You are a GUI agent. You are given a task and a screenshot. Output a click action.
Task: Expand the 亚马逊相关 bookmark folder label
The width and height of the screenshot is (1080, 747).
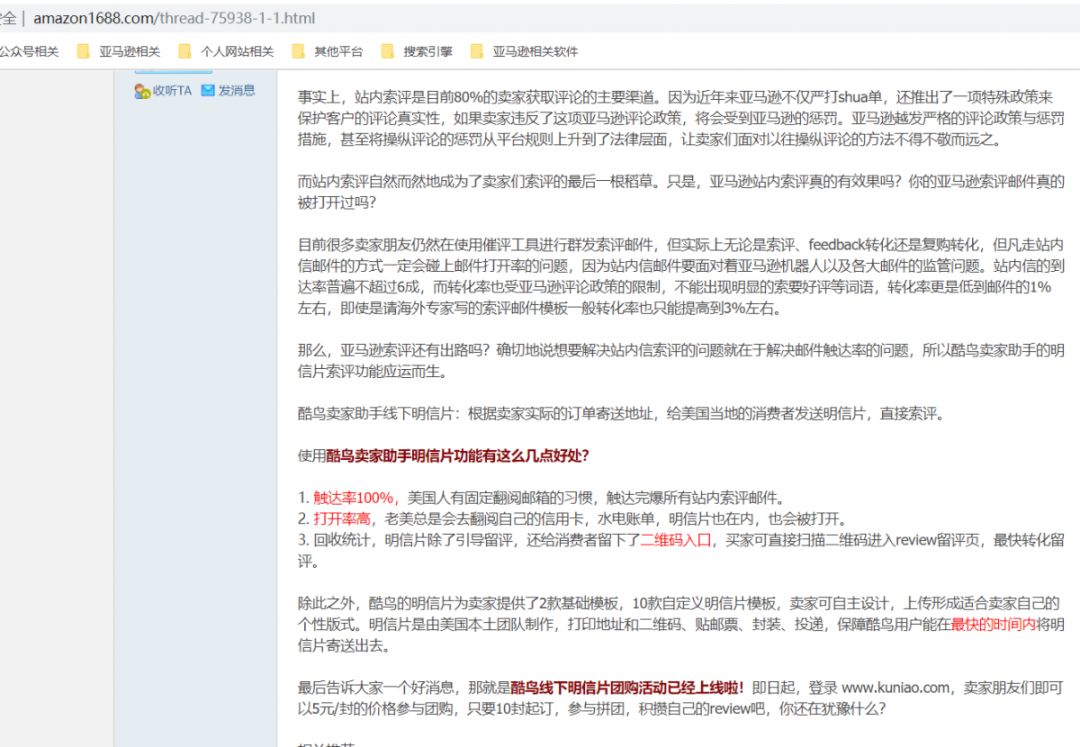tap(129, 52)
